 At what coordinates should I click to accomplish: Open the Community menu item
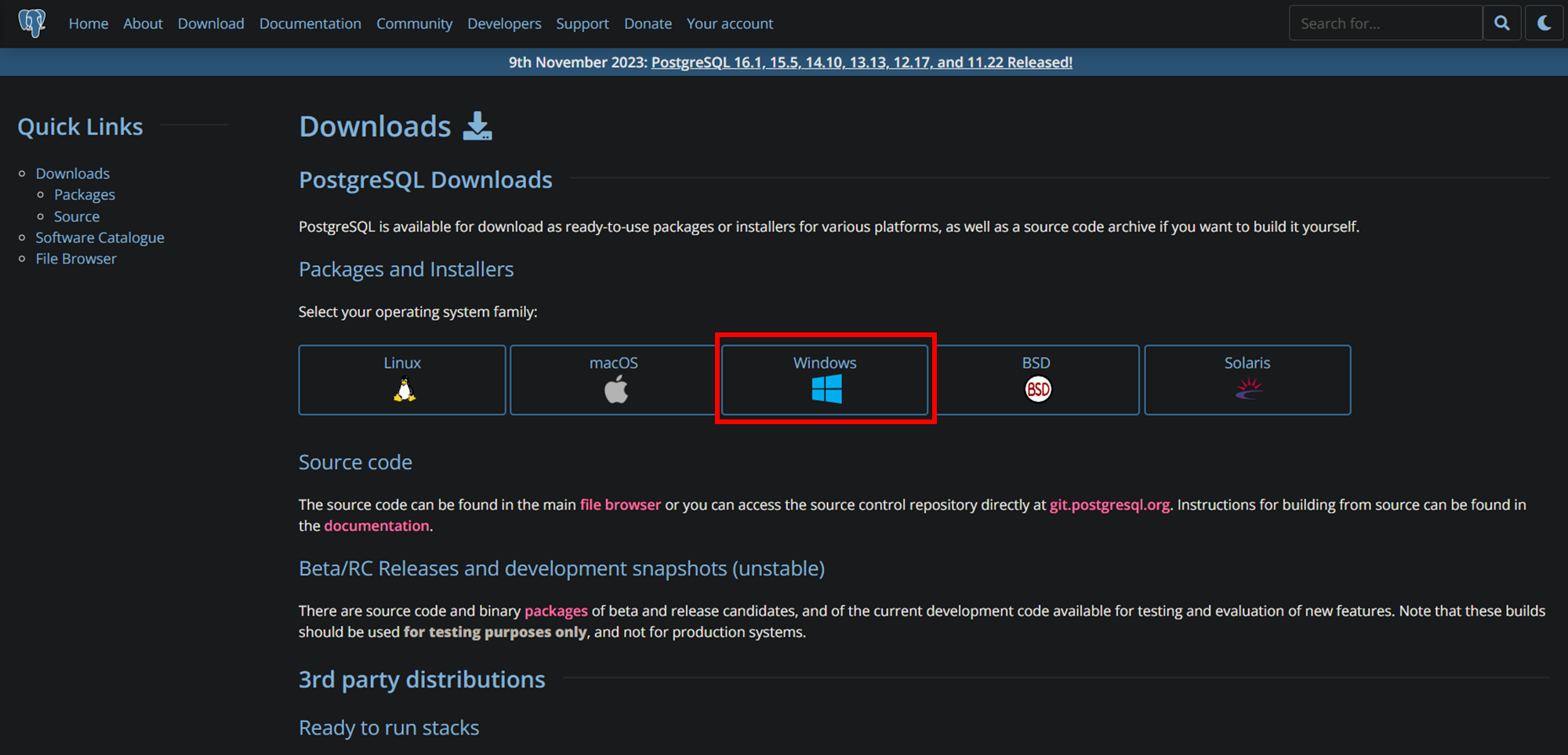tap(414, 24)
